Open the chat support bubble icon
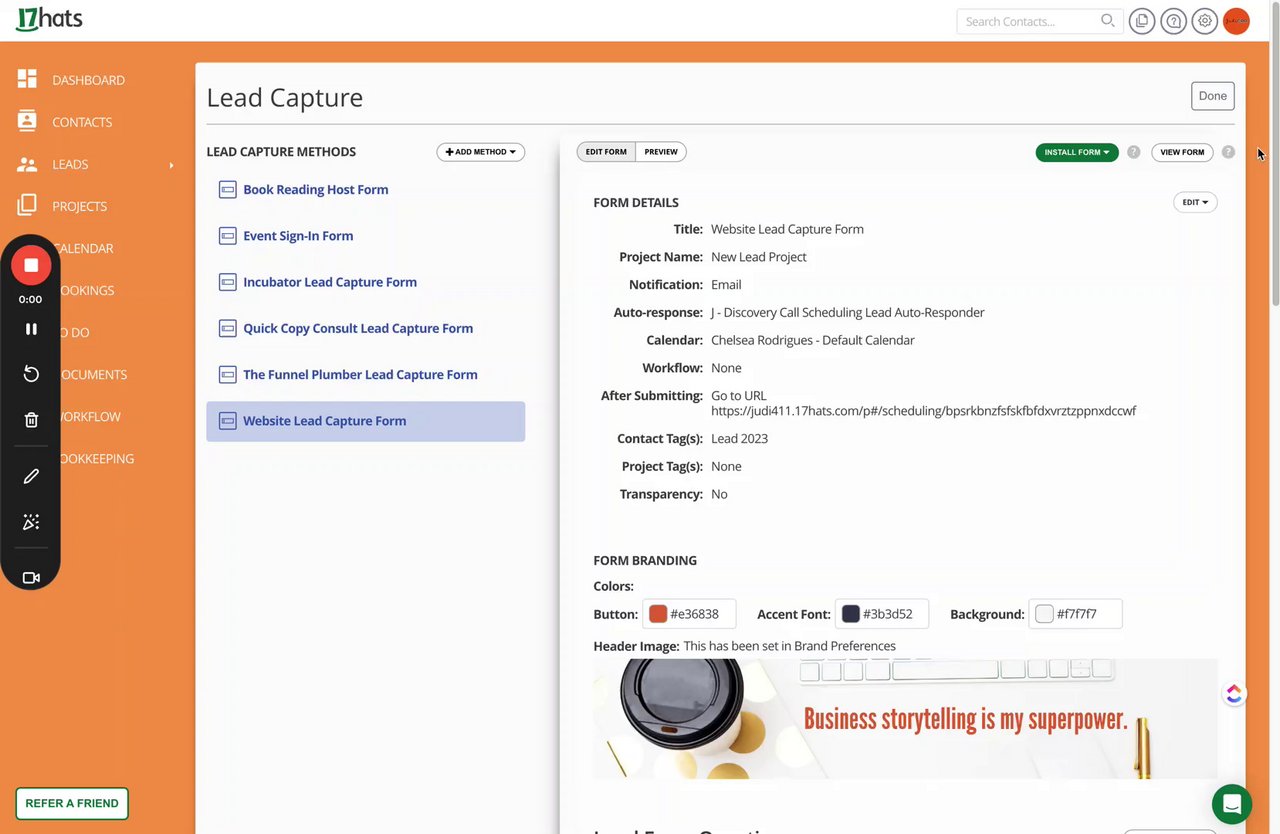The image size is (1280, 834). click(x=1232, y=804)
